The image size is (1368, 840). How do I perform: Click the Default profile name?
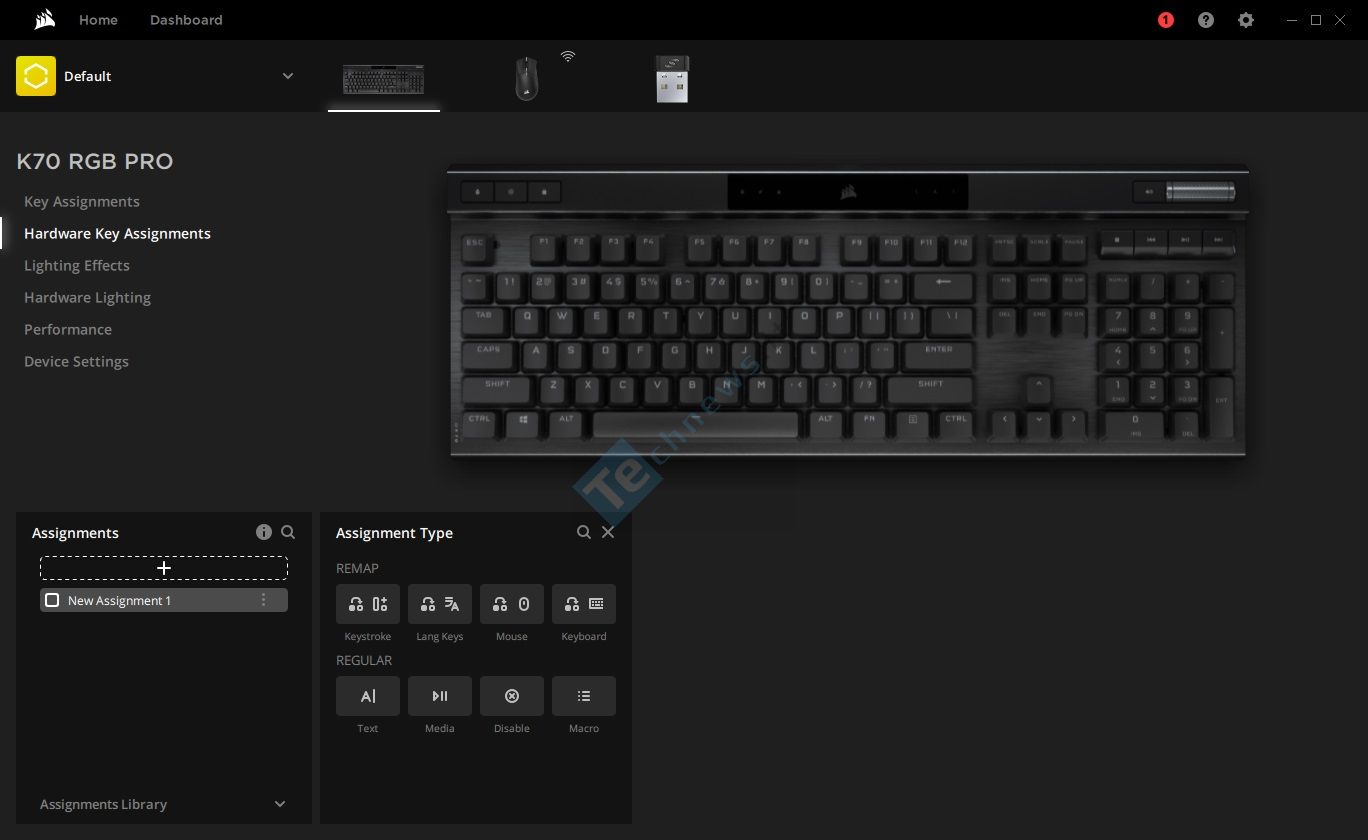(88, 76)
